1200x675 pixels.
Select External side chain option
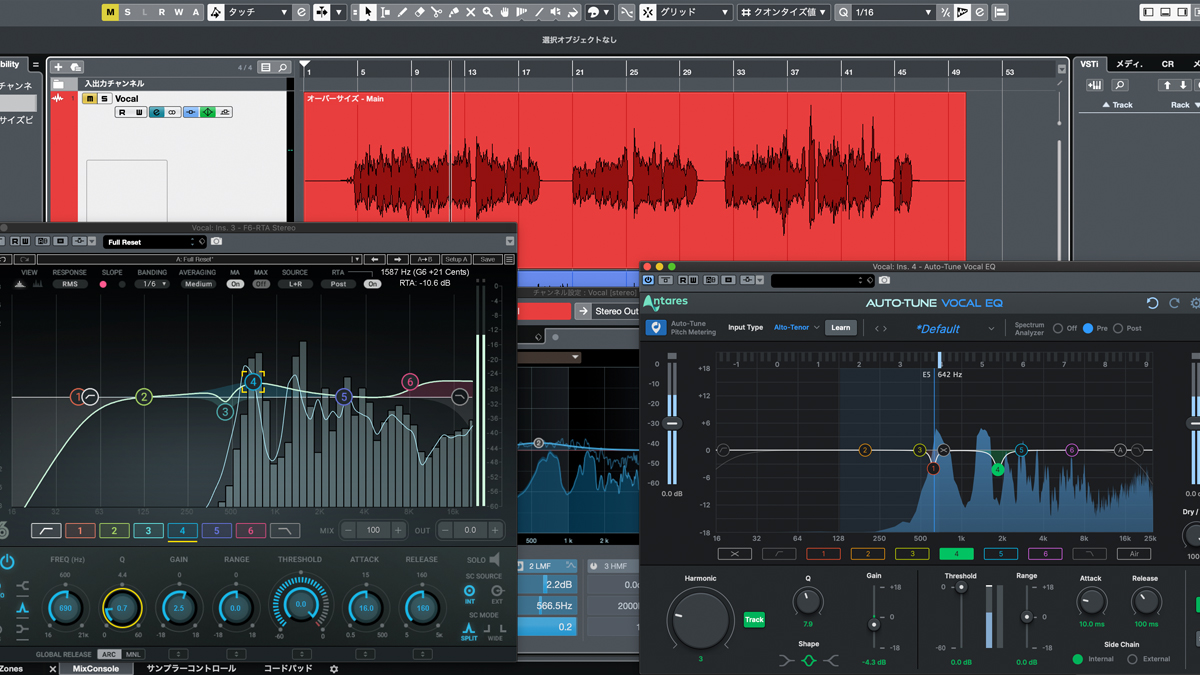[1132, 659]
